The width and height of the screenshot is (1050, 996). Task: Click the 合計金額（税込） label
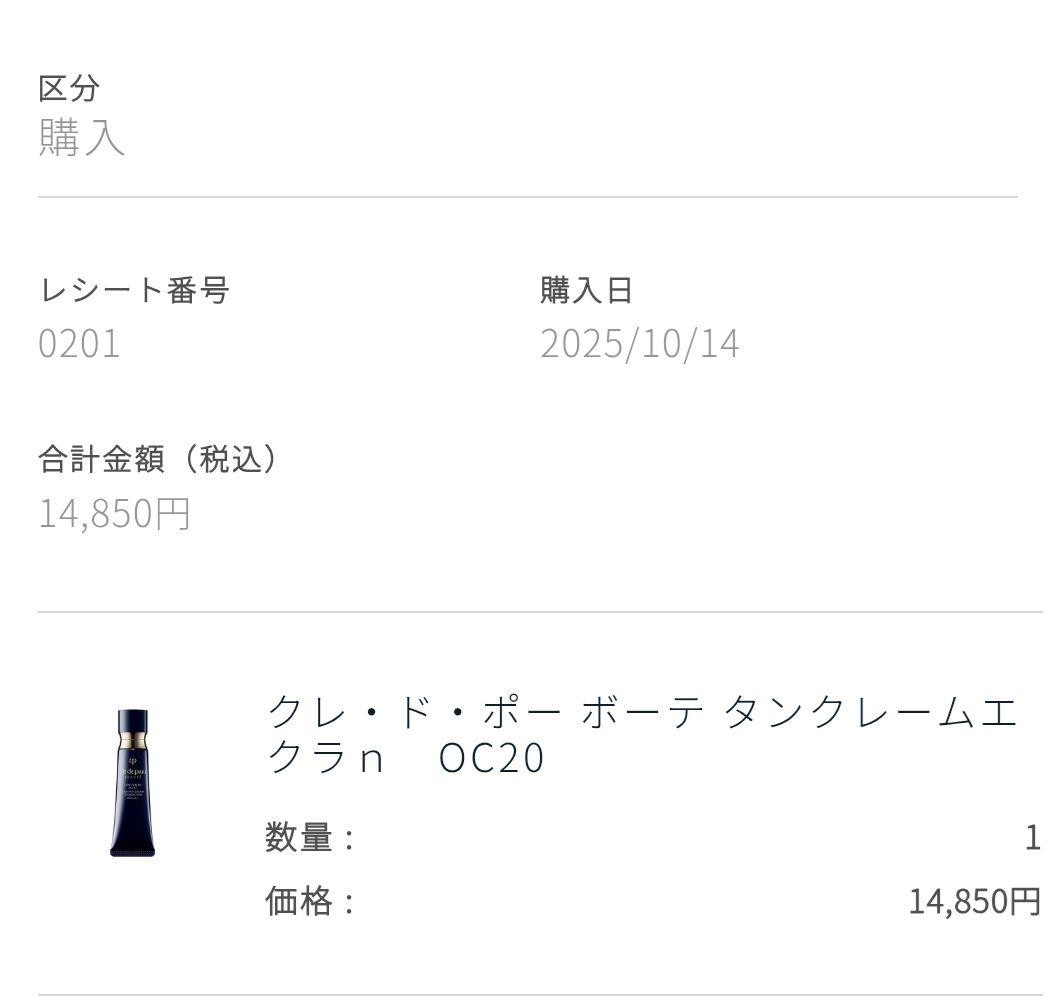[x=158, y=460]
